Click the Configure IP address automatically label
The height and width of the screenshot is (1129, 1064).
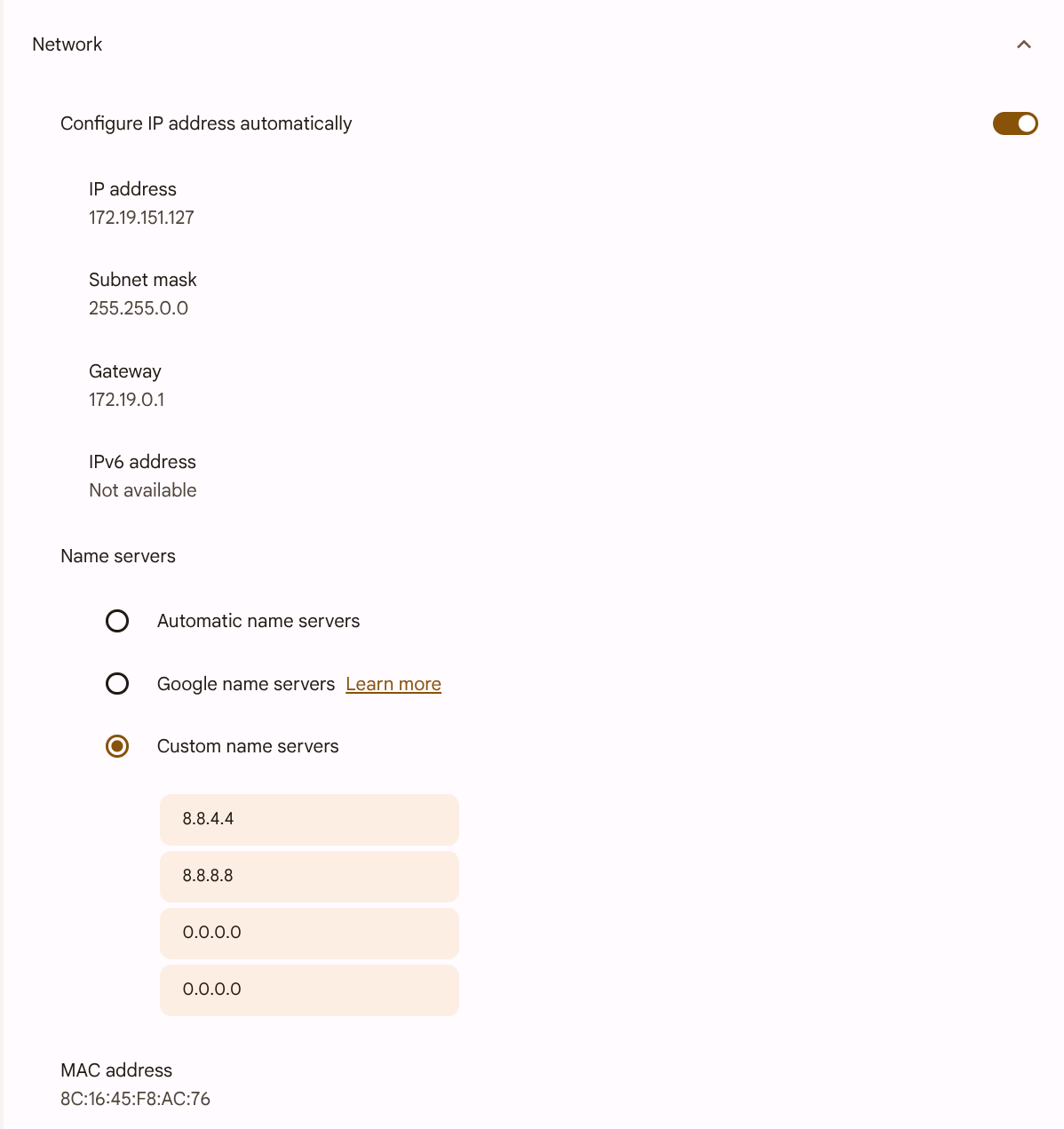206,123
